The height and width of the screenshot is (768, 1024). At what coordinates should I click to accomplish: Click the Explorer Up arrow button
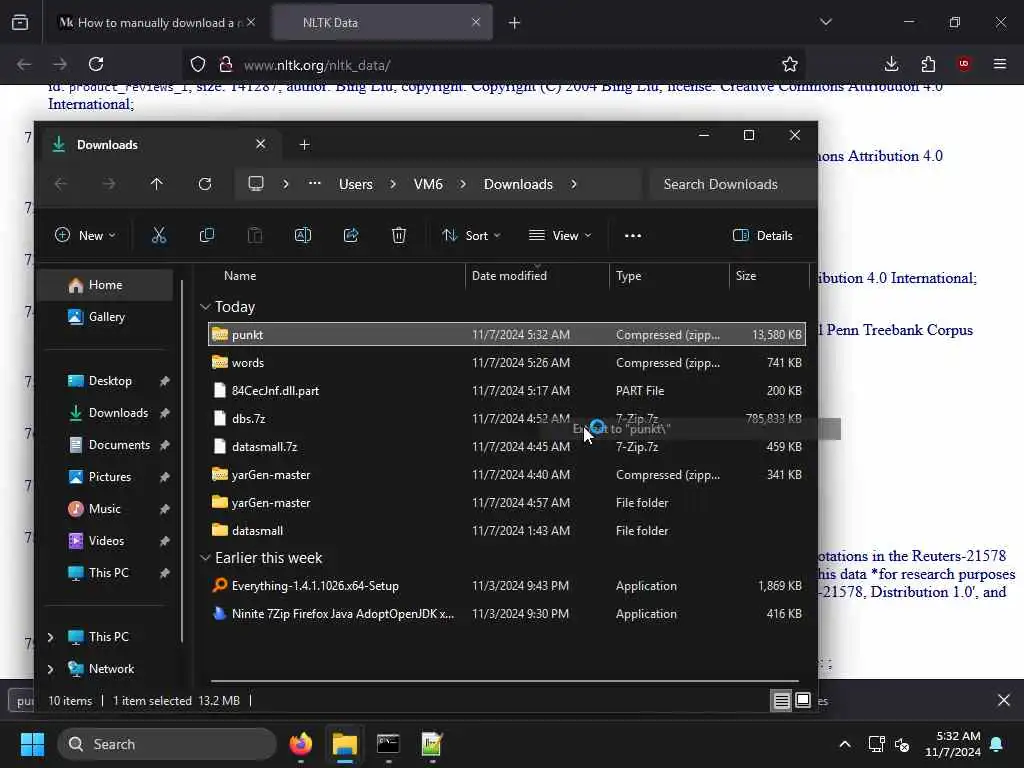[x=157, y=184]
